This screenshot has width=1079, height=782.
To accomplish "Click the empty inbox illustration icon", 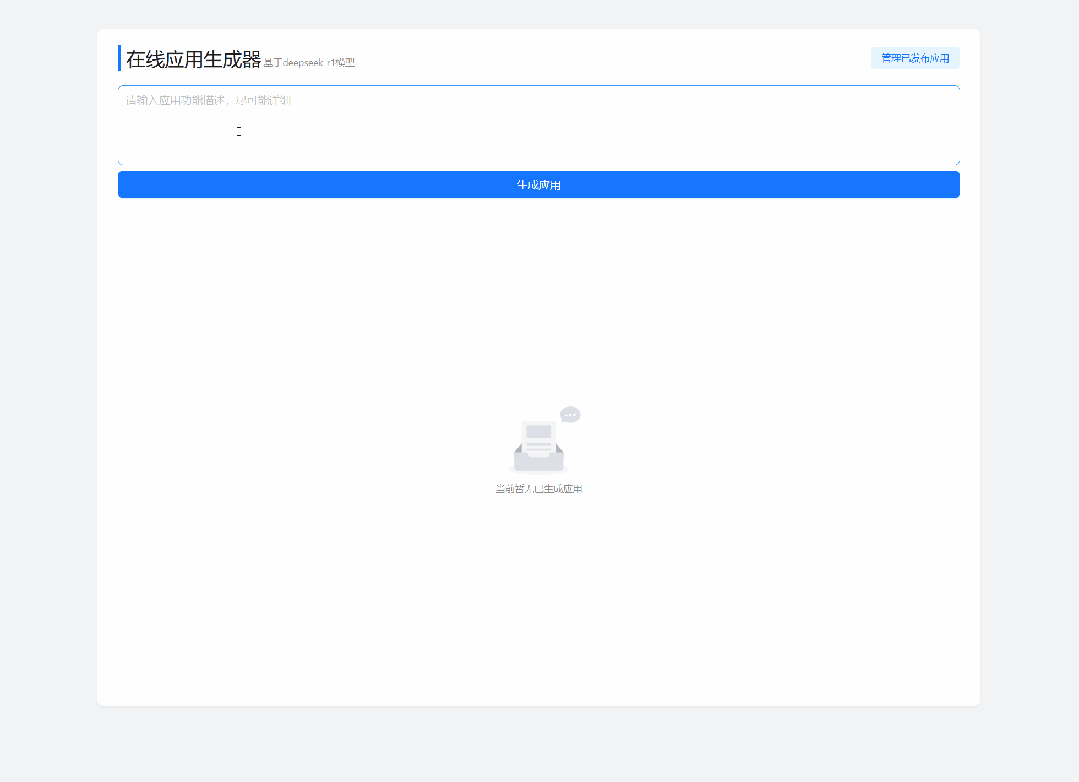I will pyautogui.click(x=544, y=441).
